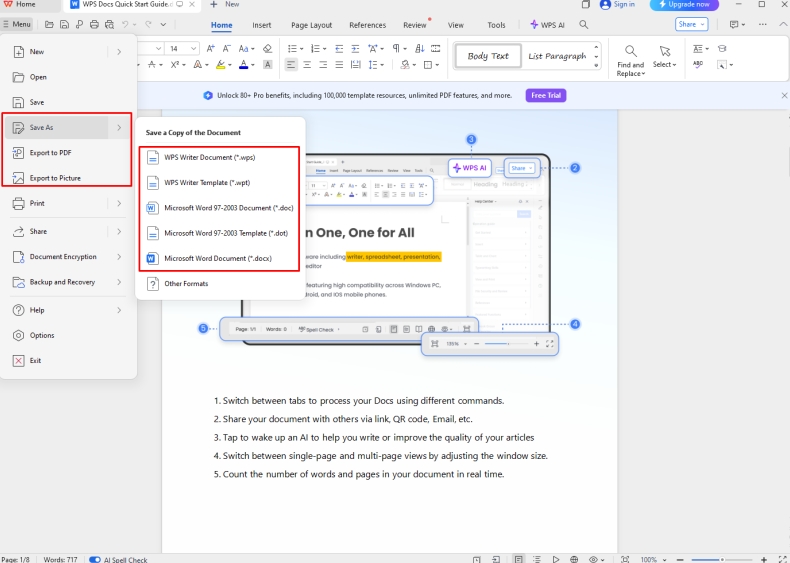The height and width of the screenshot is (563, 790).
Task: Click the Export to PDF menu icon
Action: (18, 153)
